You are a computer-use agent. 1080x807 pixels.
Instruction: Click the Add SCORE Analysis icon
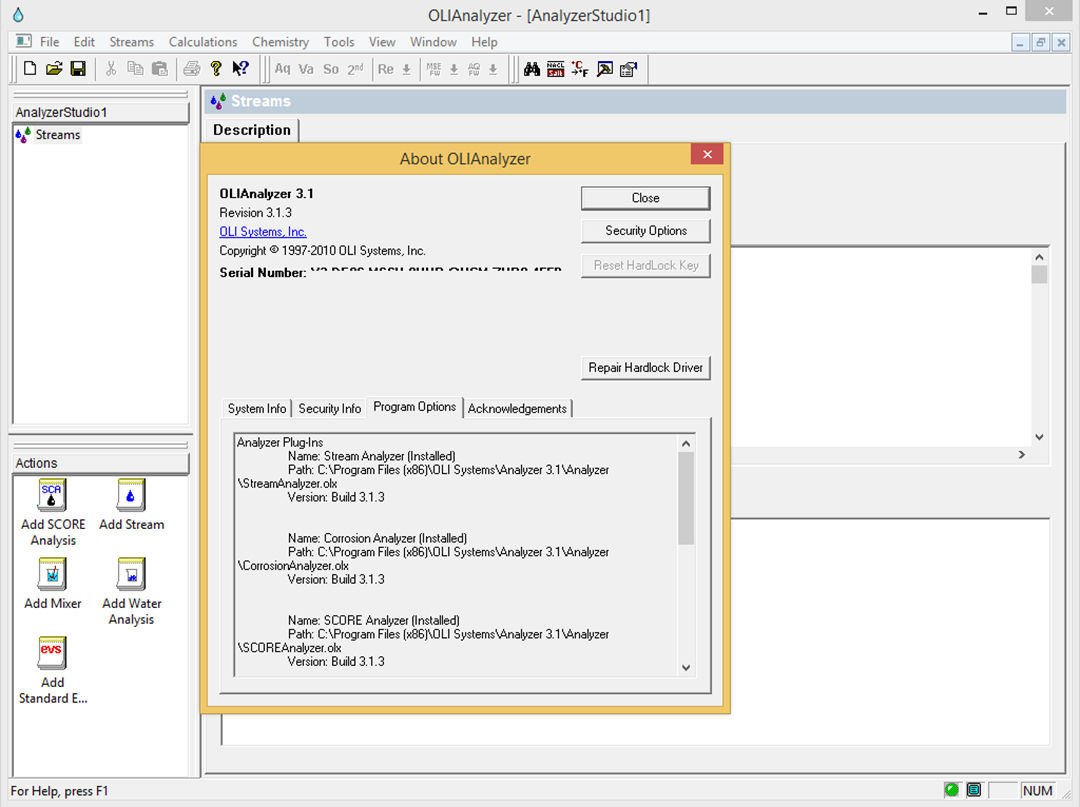tap(52, 494)
